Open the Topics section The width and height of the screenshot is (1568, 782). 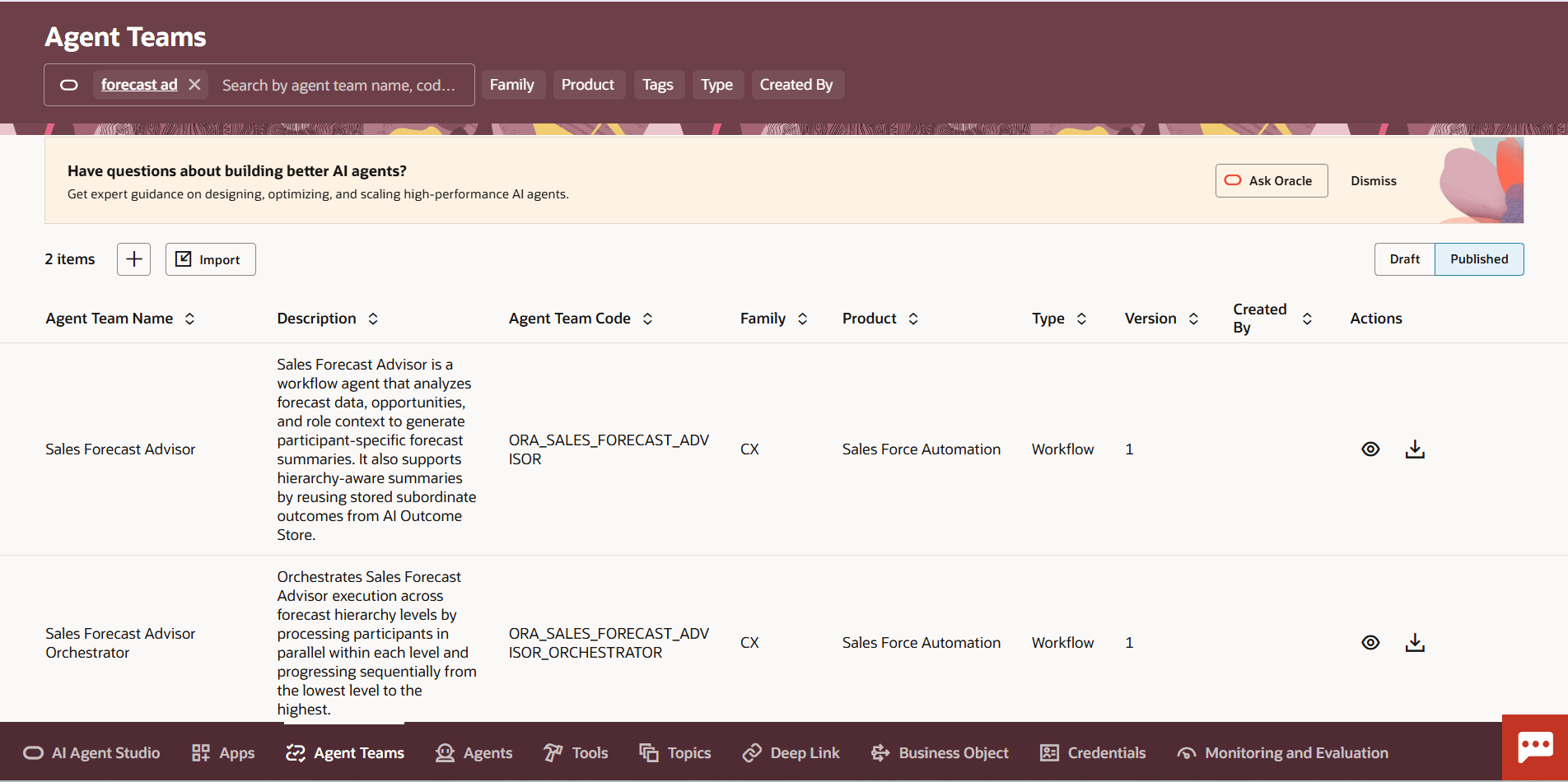coord(675,753)
